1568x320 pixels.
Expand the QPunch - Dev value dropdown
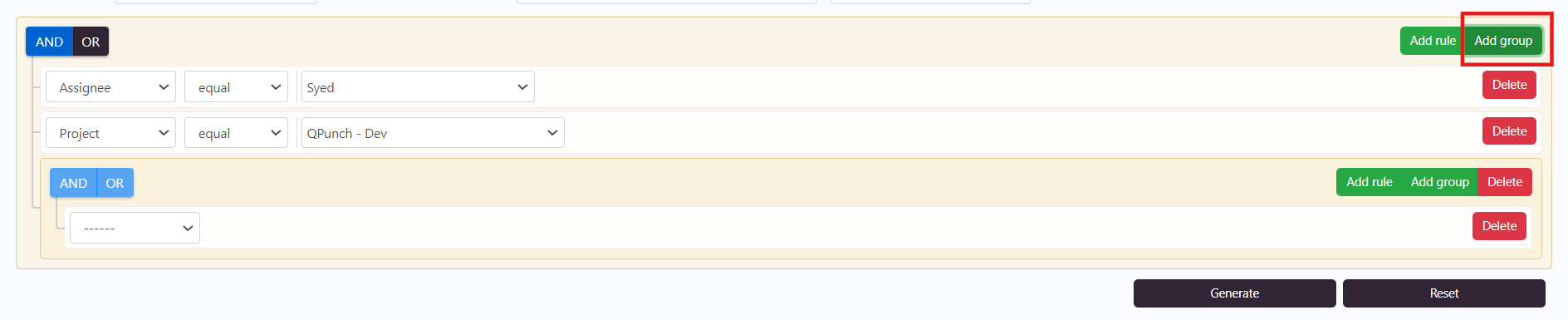point(433,133)
